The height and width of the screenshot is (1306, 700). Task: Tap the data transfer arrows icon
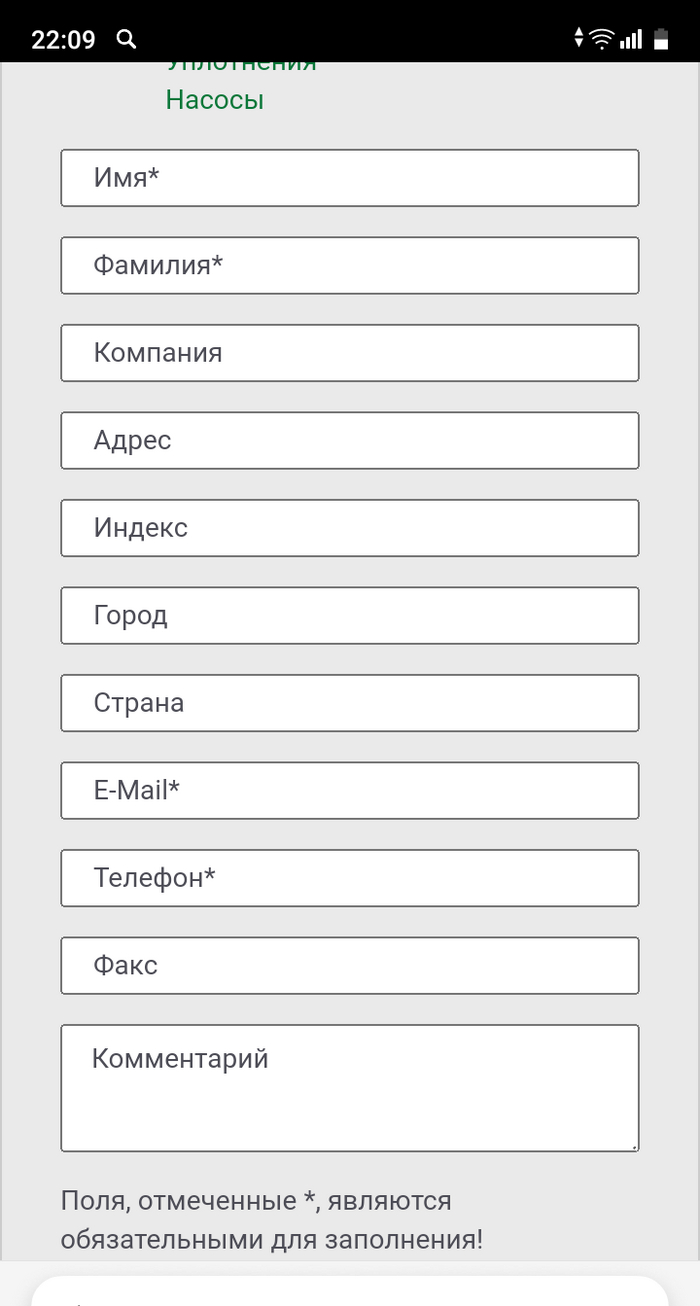click(x=578, y=39)
